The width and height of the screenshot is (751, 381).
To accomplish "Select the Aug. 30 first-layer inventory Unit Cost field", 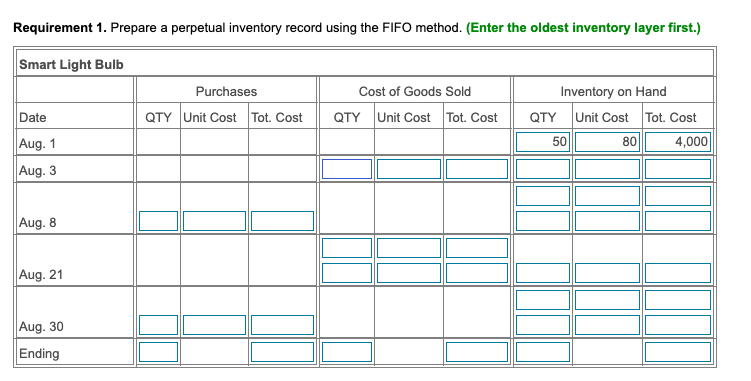I will [x=607, y=300].
